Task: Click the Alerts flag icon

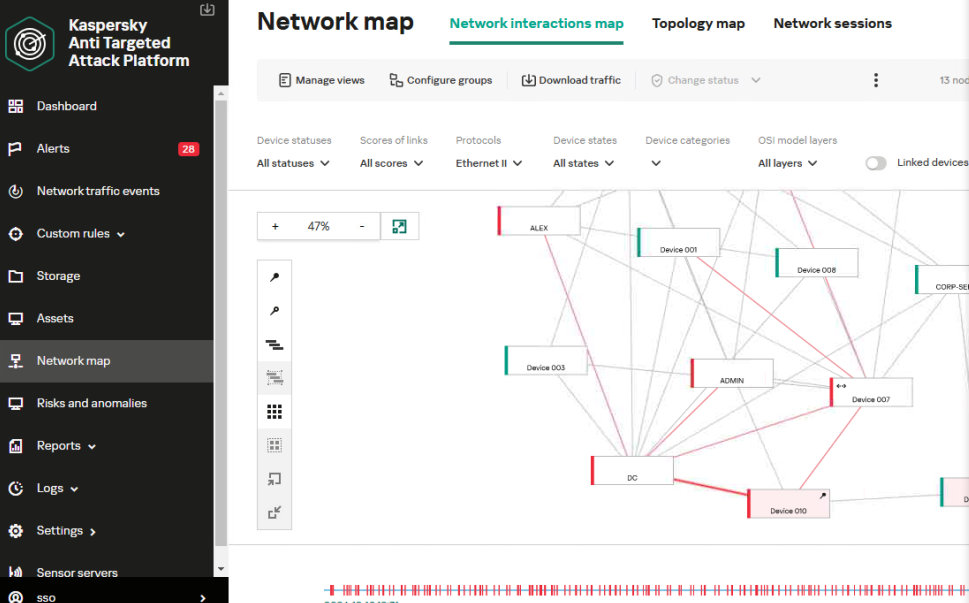Action: pyautogui.click(x=15, y=149)
